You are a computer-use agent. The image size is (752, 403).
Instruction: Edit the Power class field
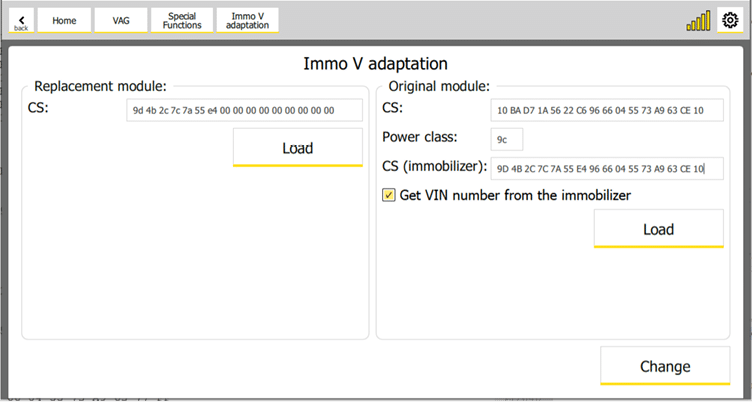click(507, 139)
